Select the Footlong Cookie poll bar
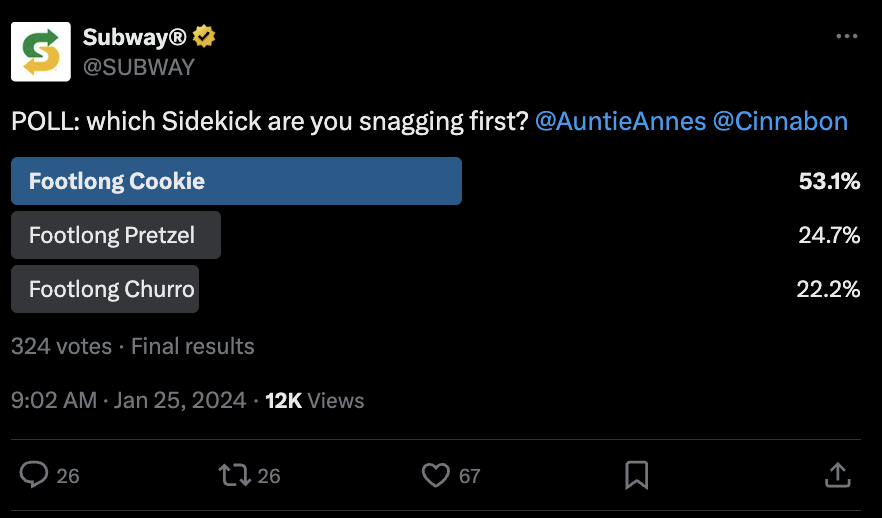The width and height of the screenshot is (882, 518). point(236,181)
